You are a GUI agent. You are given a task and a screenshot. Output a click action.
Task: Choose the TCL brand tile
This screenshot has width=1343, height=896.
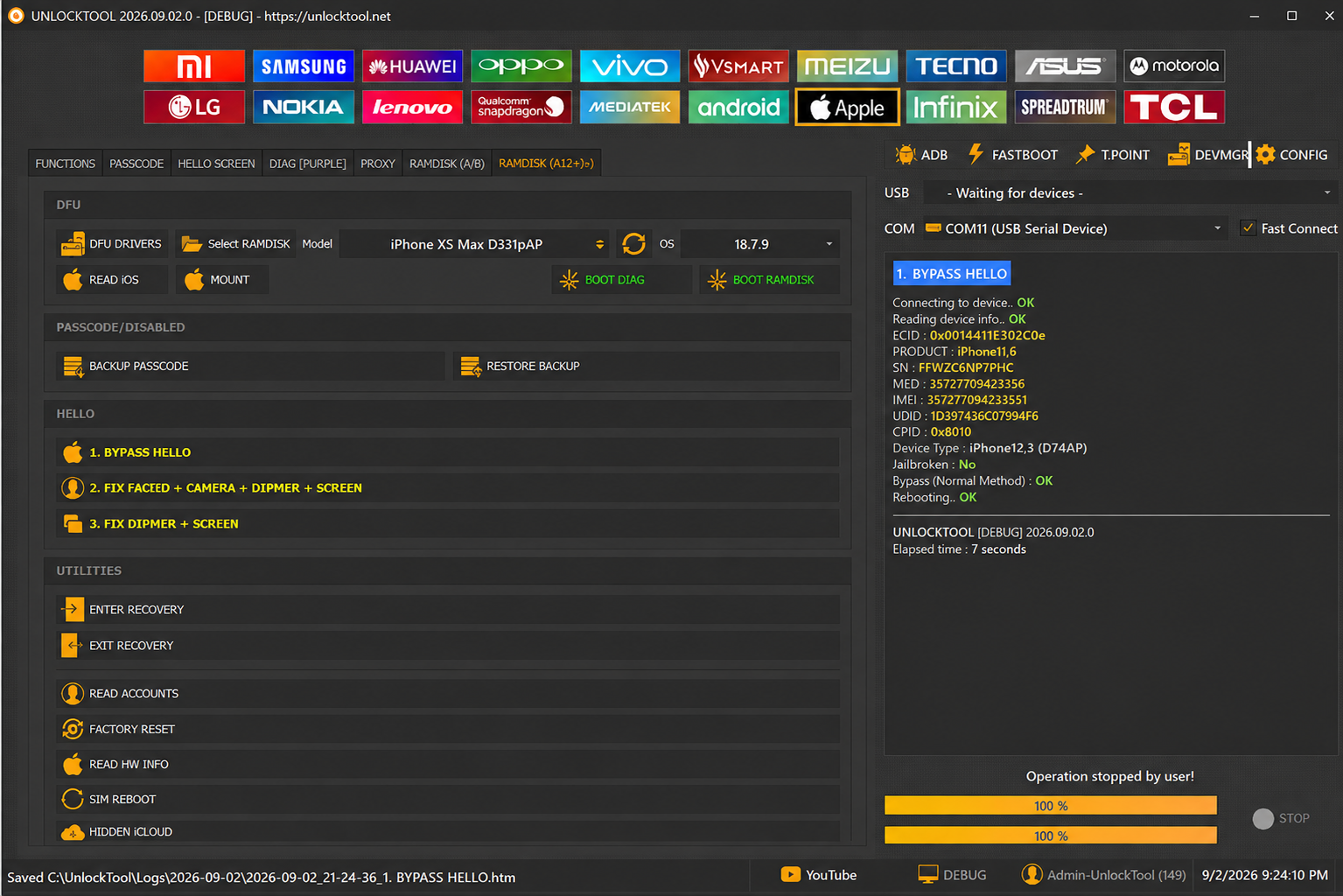pos(1174,107)
